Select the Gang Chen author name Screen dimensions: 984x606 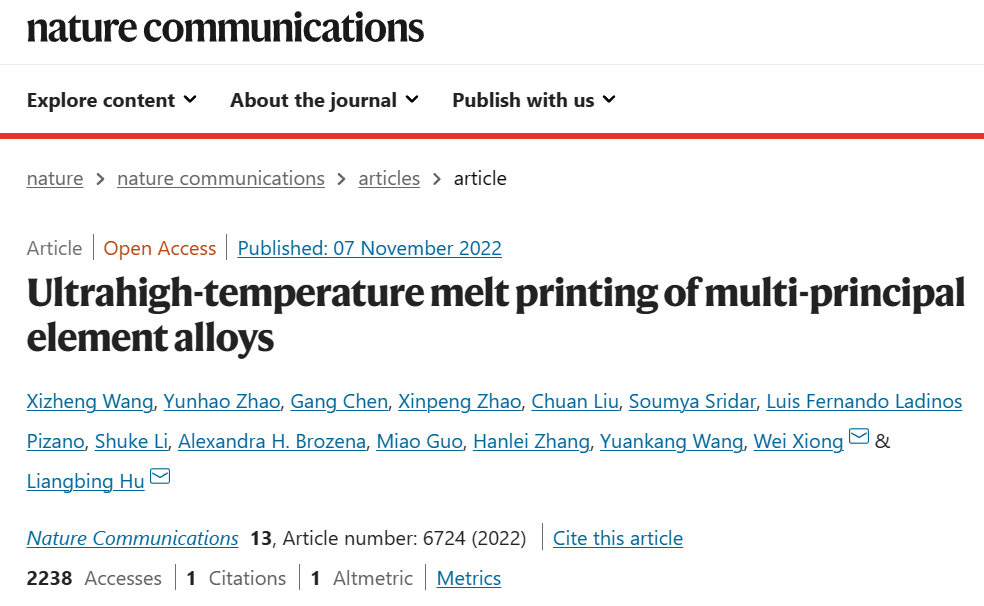tap(339, 401)
